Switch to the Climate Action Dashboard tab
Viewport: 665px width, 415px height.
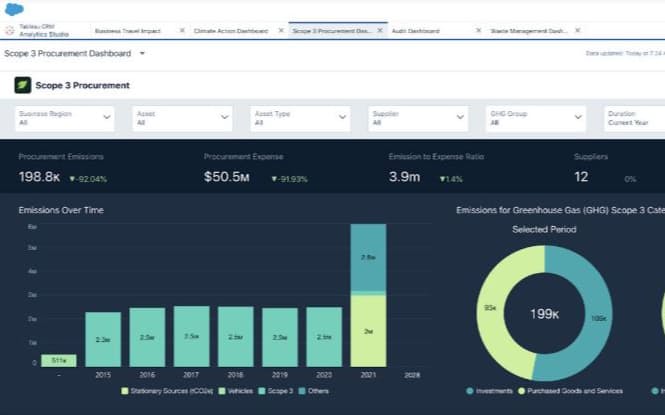(x=231, y=31)
